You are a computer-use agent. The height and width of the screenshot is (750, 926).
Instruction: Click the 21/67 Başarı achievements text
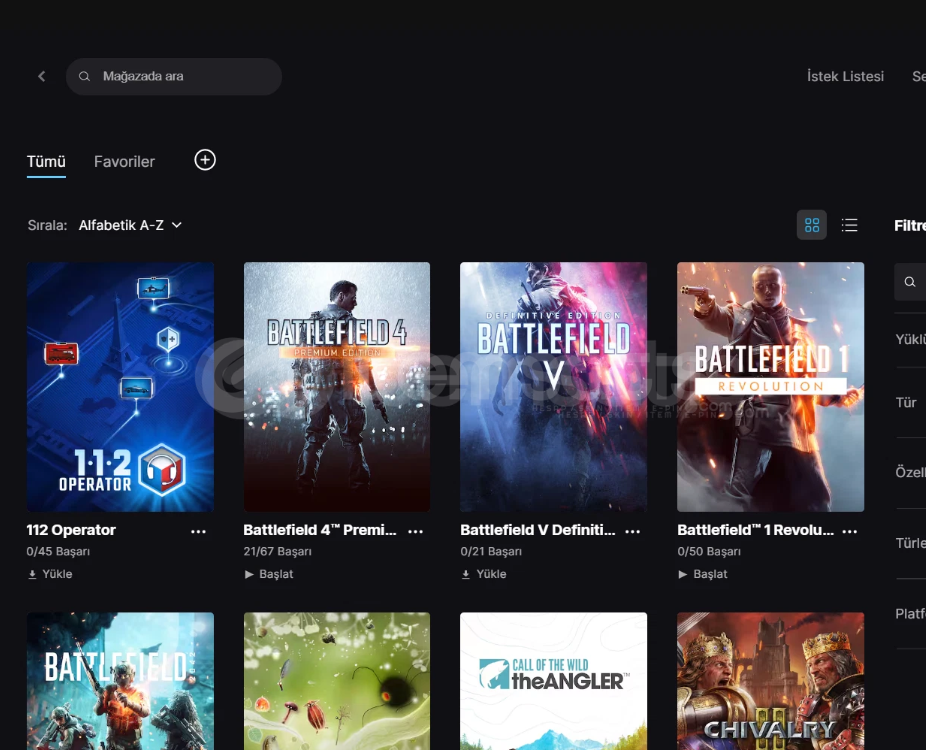pos(277,551)
